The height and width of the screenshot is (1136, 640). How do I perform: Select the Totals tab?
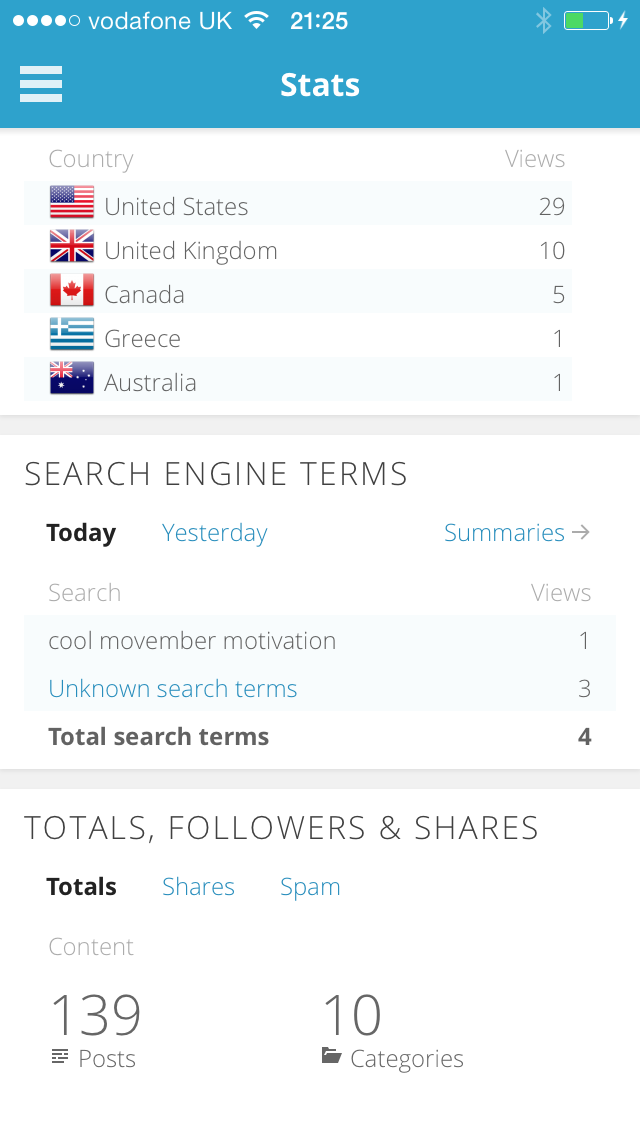(81, 887)
